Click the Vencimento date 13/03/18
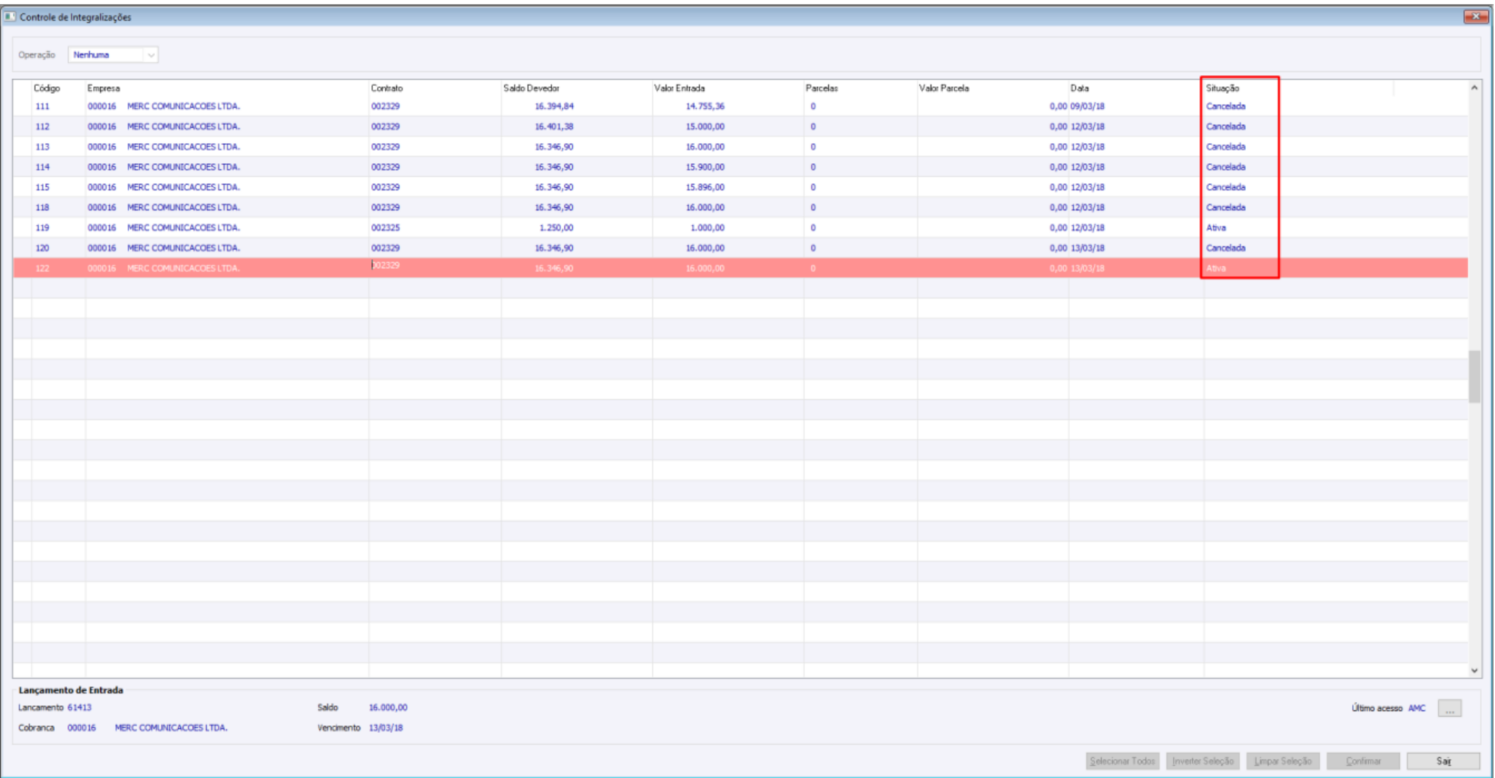Screen dimensions: 1495x778 click(386, 727)
